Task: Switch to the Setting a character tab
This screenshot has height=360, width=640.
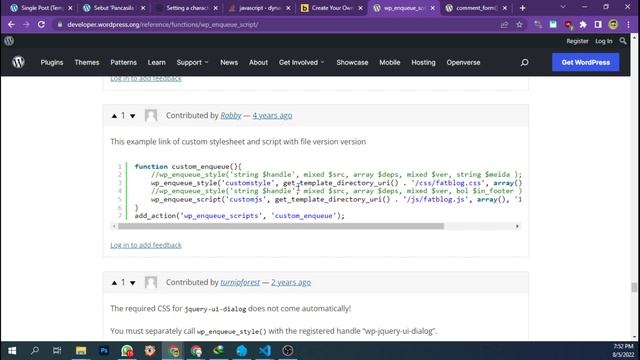Action: click(x=187, y=8)
